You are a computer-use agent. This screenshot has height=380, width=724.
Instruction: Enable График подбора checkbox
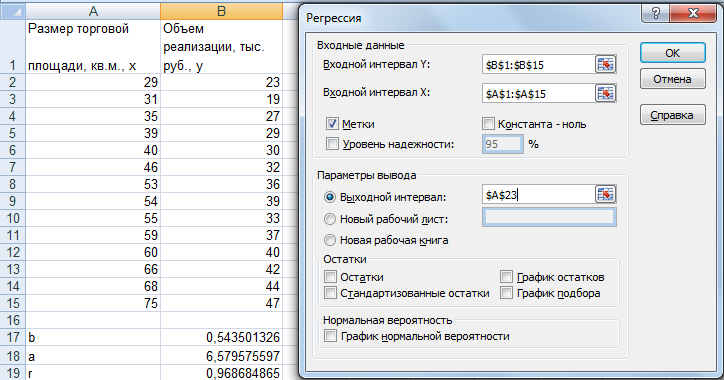point(507,293)
